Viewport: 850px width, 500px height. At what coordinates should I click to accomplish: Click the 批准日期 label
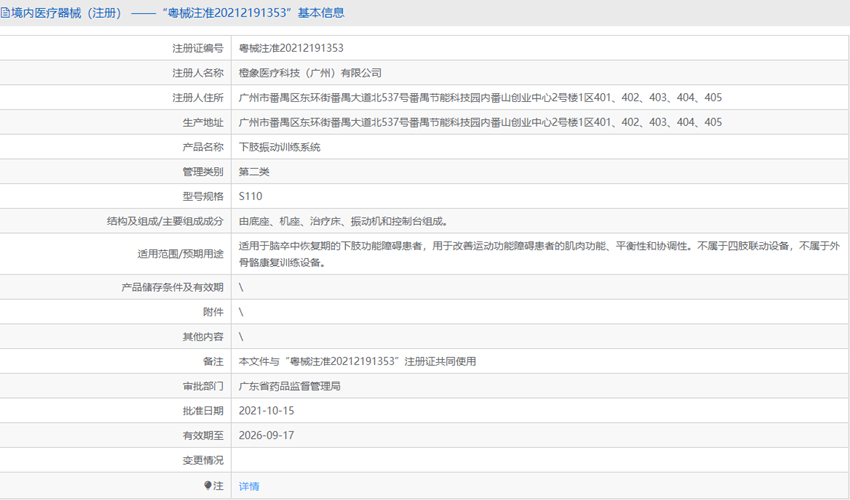(x=203, y=411)
